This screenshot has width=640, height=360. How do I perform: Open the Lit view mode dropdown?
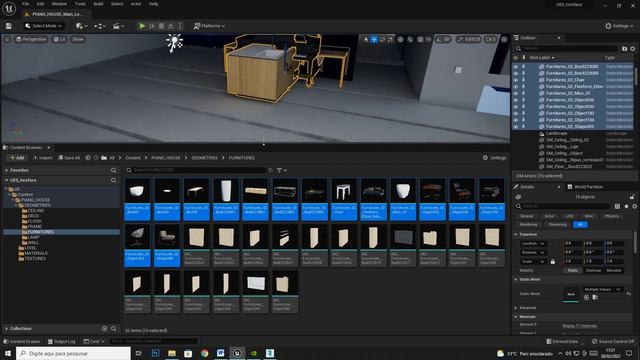[x=60, y=39]
